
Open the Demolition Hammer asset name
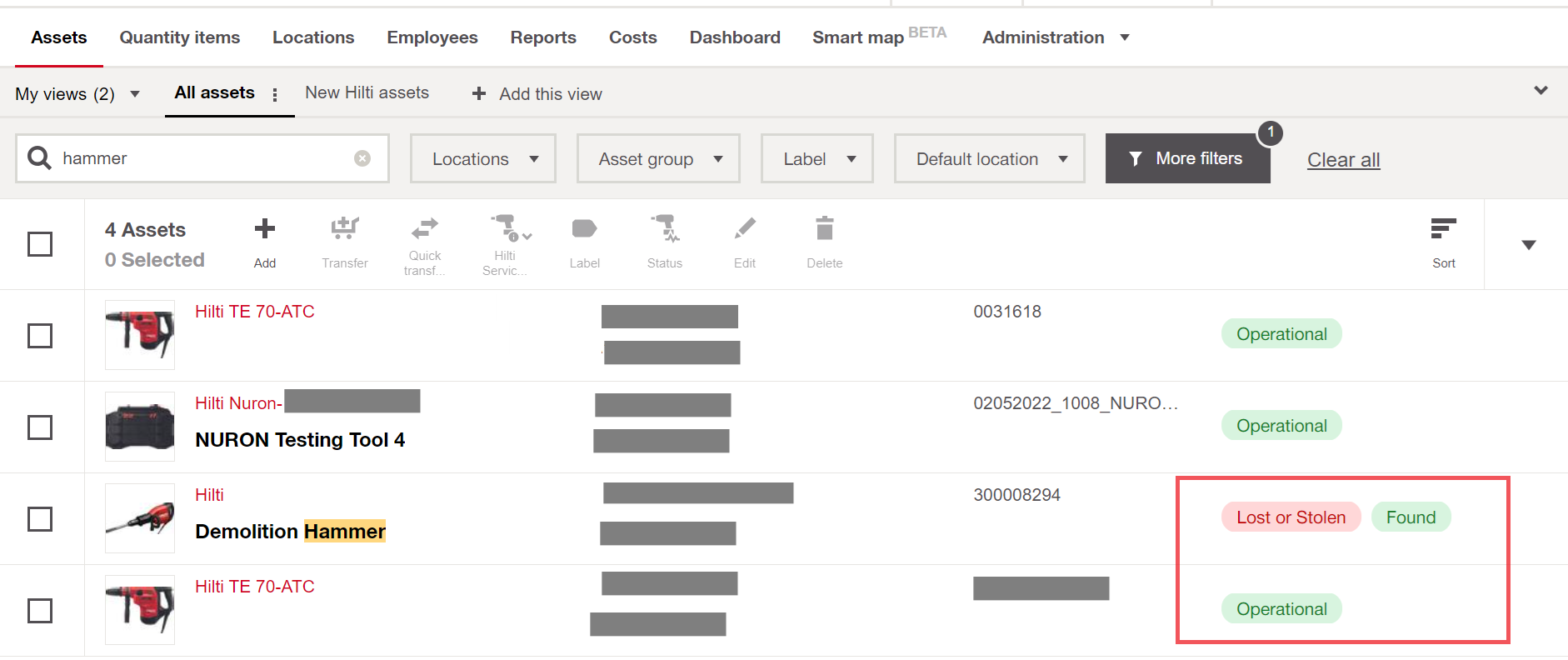point(291,532)
